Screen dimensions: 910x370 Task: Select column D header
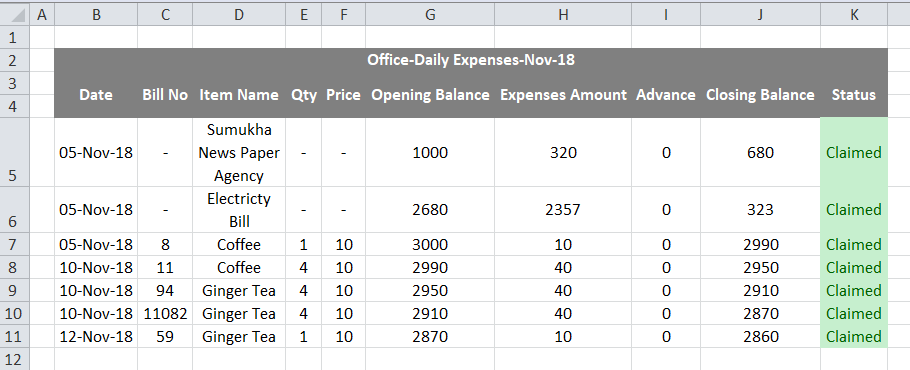point(239,15)
